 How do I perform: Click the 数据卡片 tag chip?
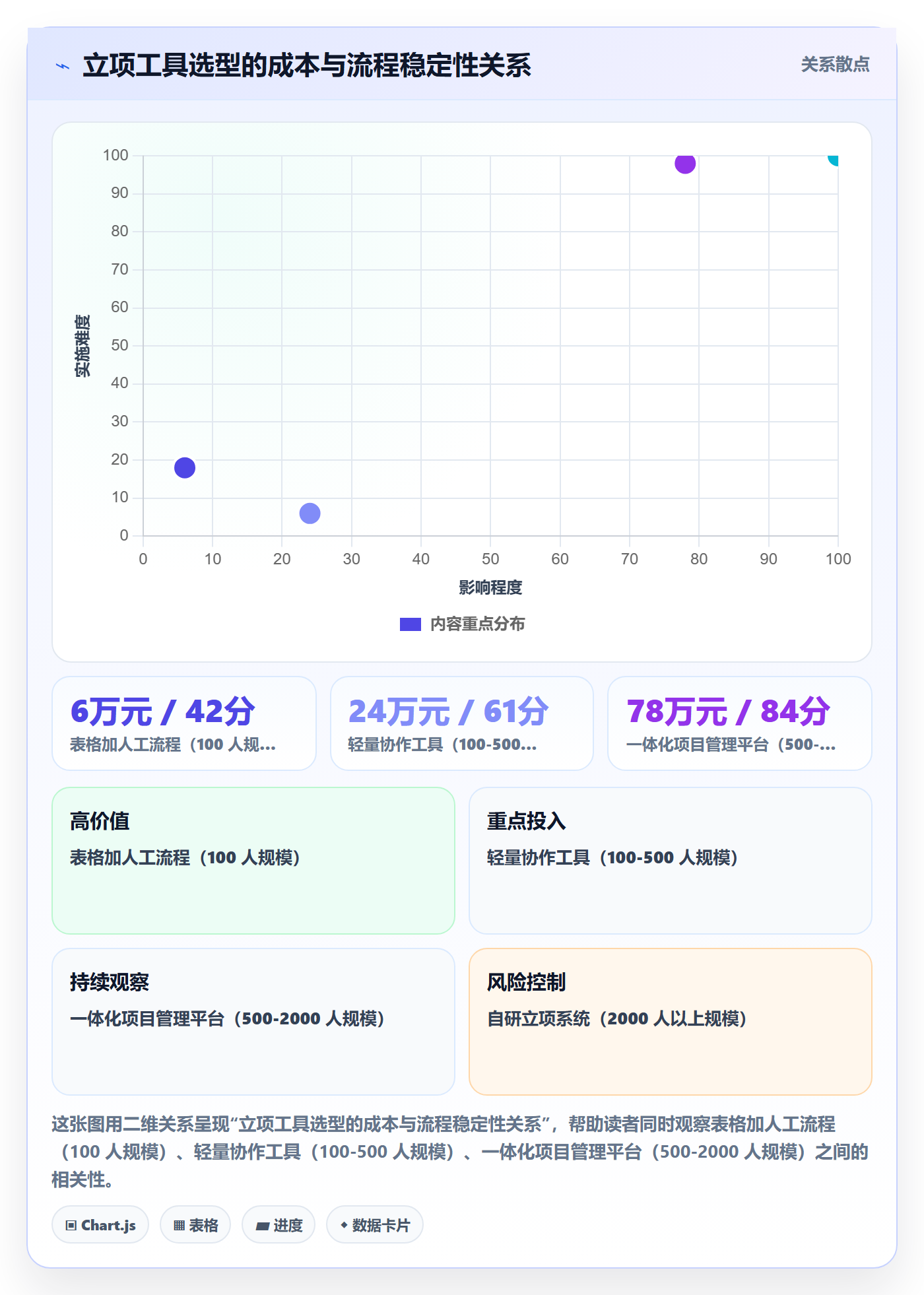coord(375,1225)
